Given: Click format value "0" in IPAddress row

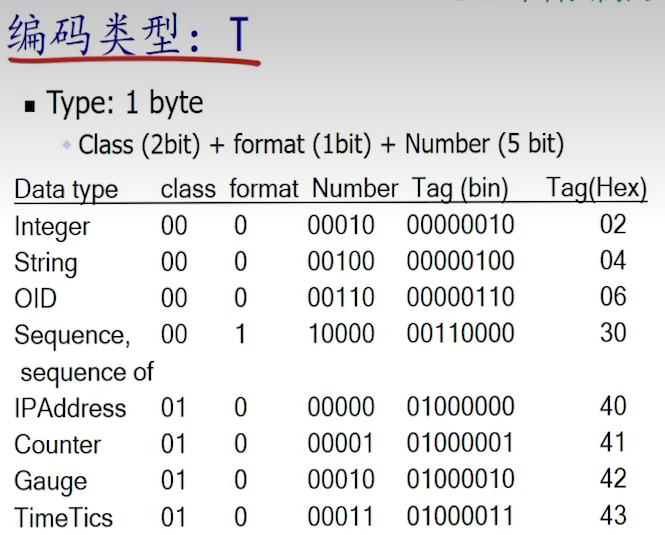Looking at the screenshot, I should (240, 408).
